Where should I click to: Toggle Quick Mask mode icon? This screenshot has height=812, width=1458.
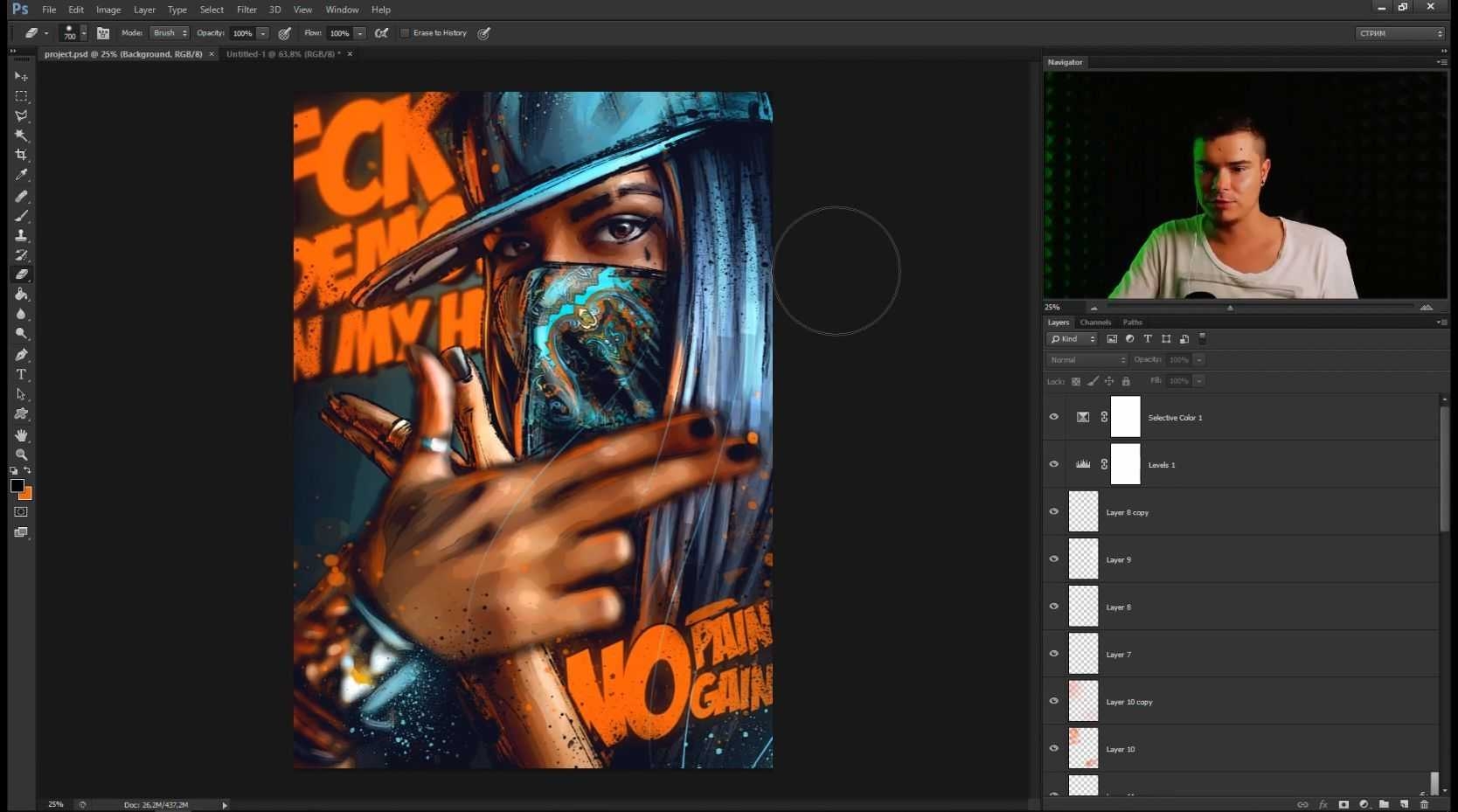21,512
